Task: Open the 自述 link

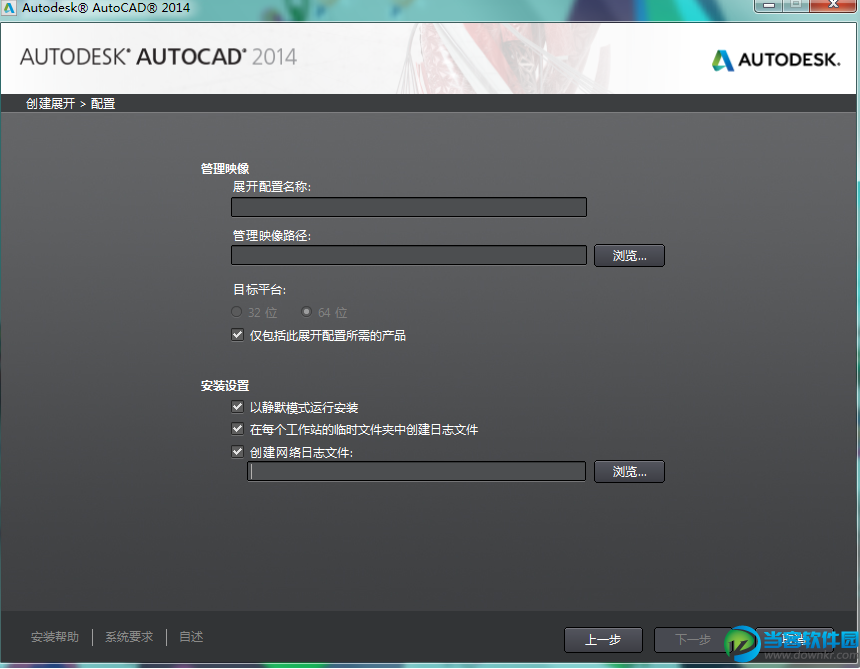Action: [x=191, y=637]
